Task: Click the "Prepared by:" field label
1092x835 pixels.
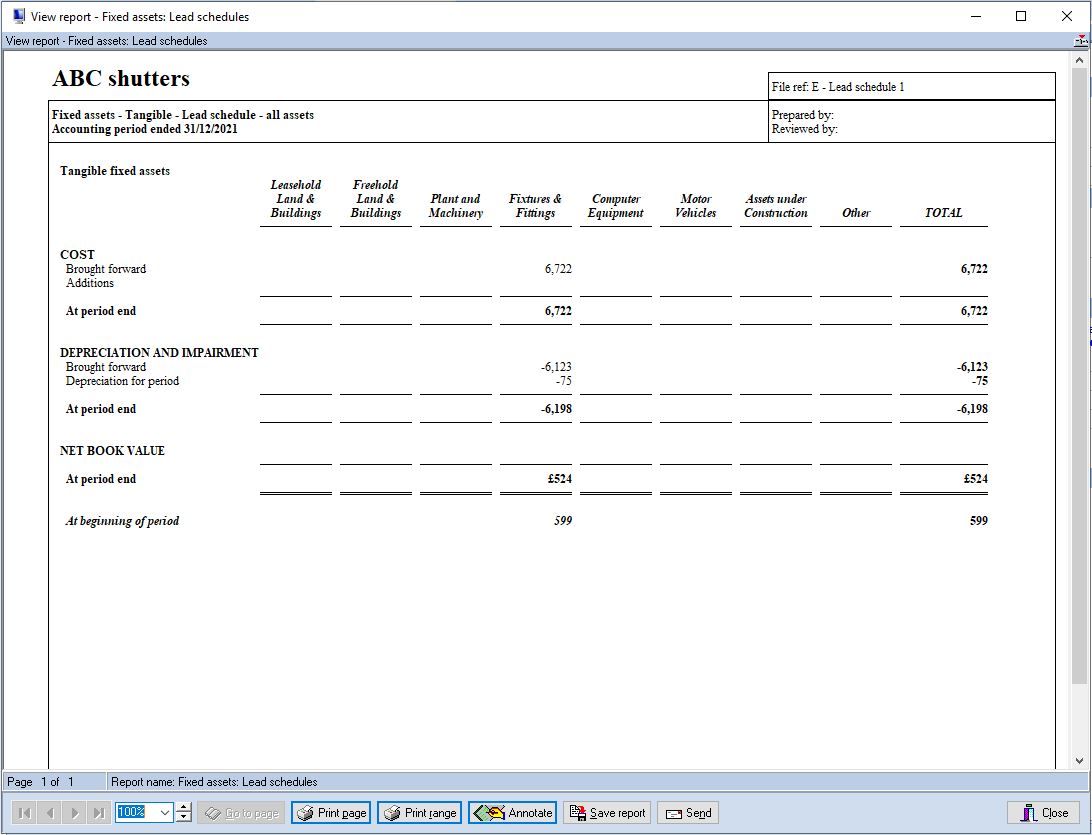Action: click(802, 115)
